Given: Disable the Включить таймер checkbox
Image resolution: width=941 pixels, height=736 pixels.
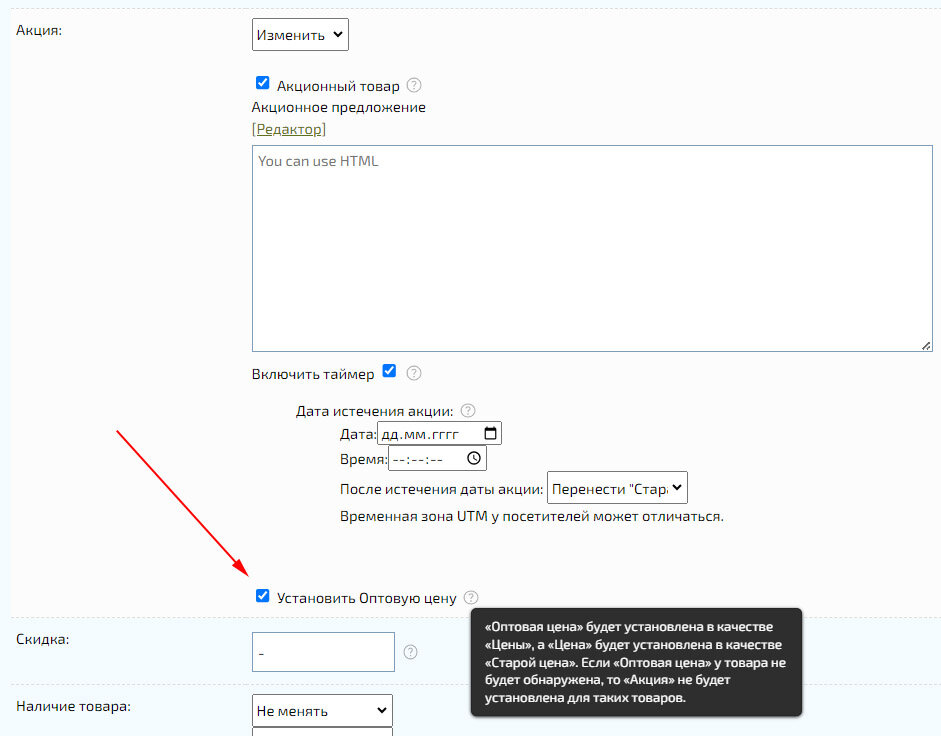Looking at the screenshot, I should click(x=389, y=371).
